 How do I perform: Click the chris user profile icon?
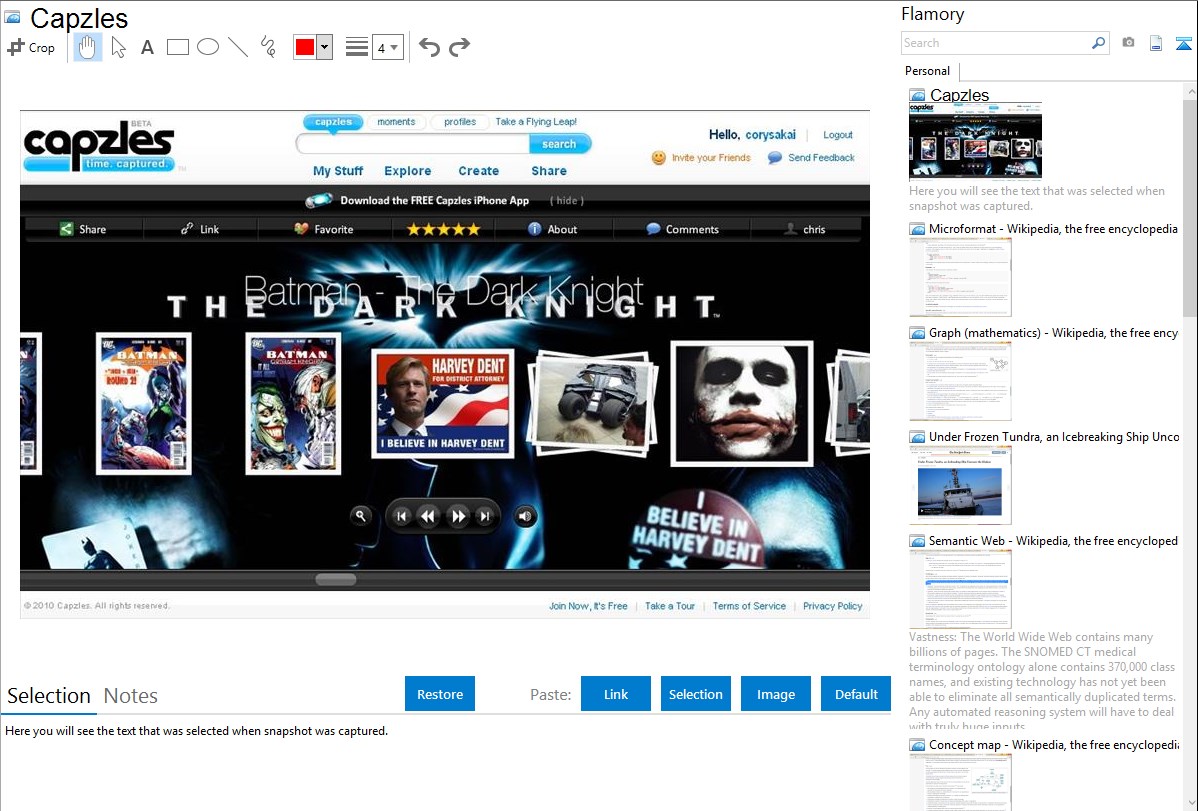791,229
